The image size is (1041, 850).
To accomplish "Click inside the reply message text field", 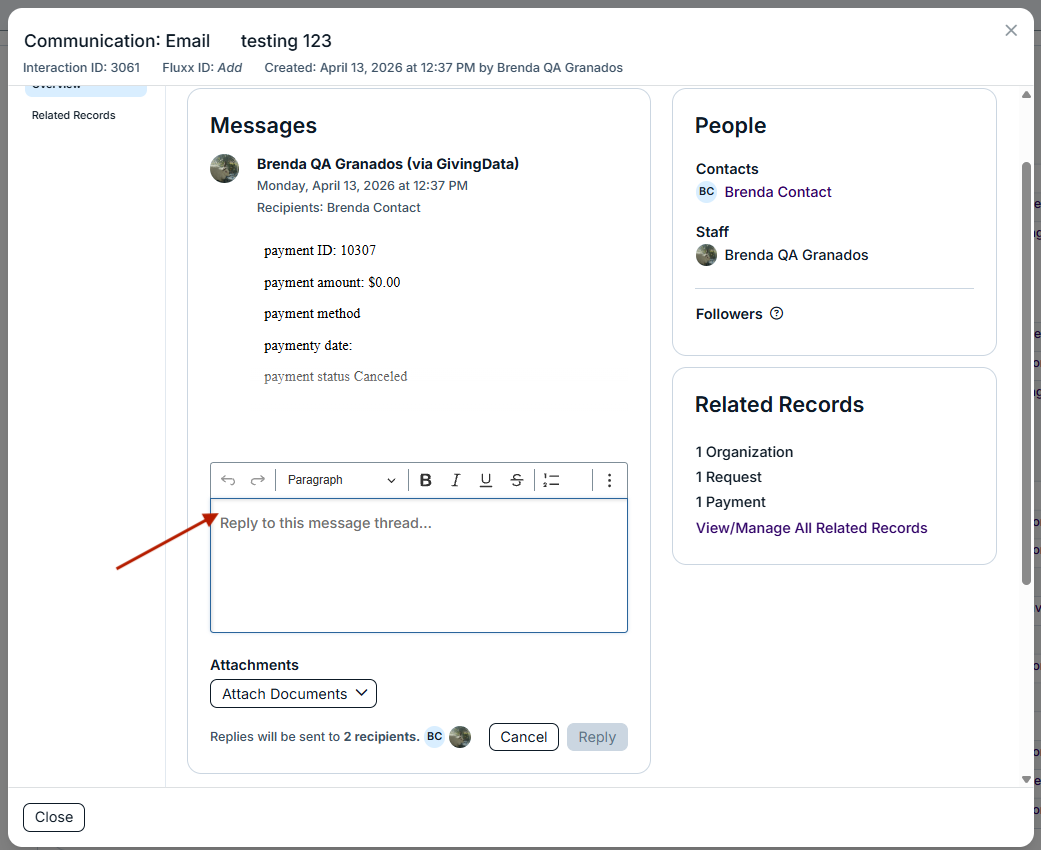I will coord(419,565).
